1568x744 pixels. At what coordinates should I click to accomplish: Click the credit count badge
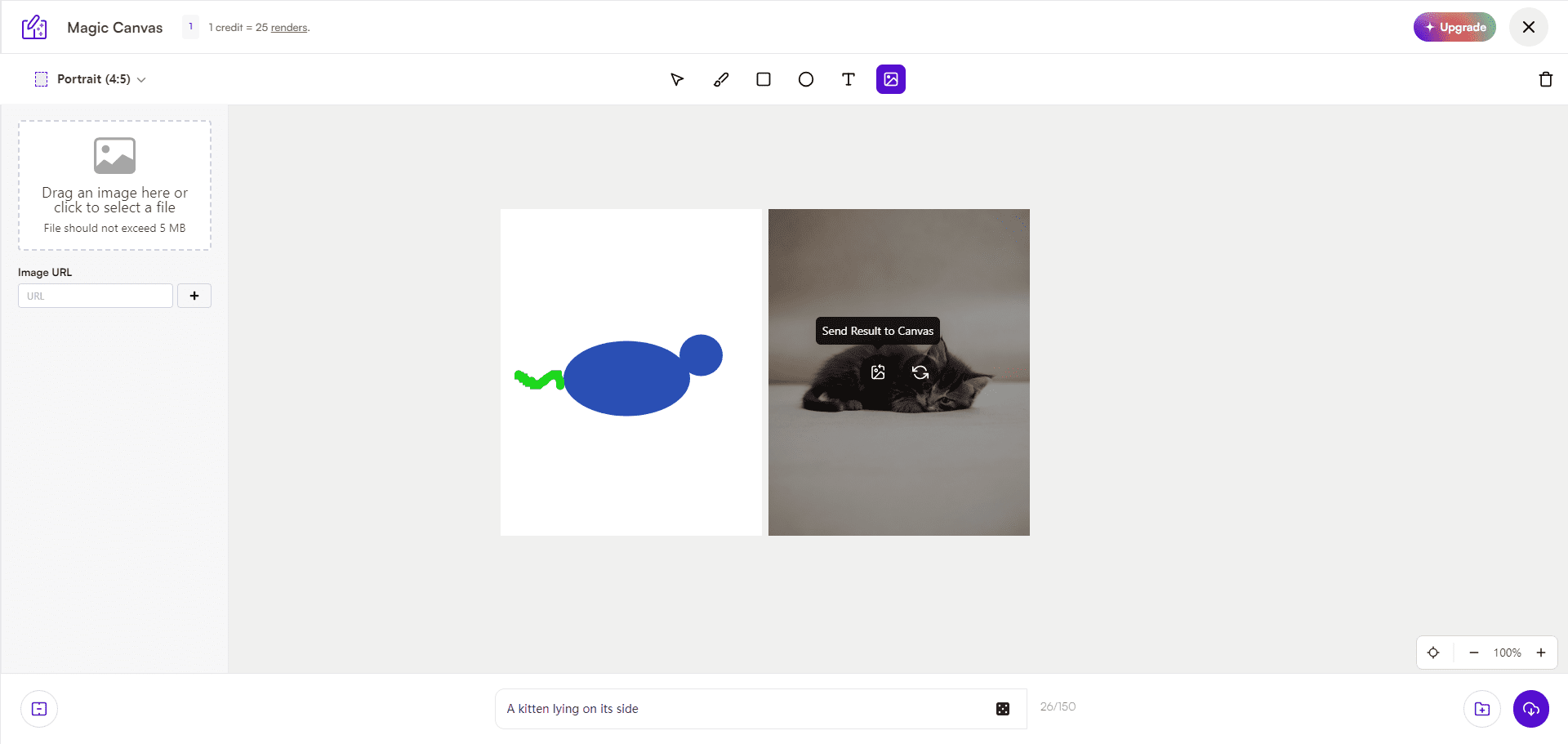point(190,27)
